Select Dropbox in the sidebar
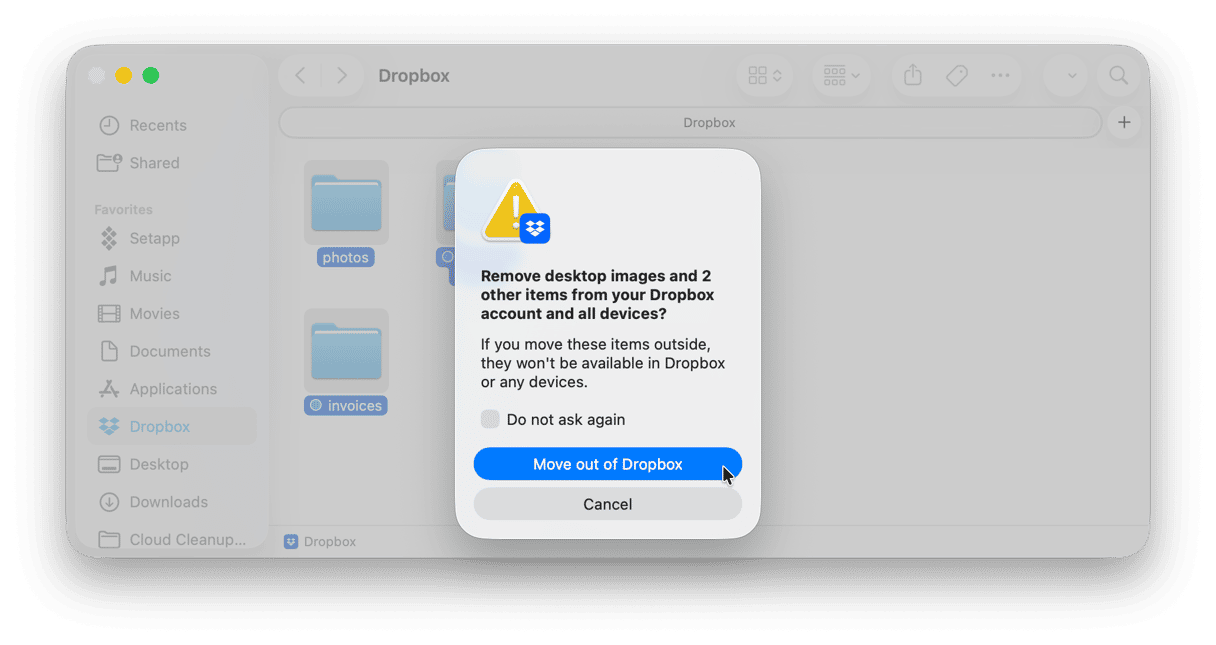 pyautogui.click(x=172, y=427)
